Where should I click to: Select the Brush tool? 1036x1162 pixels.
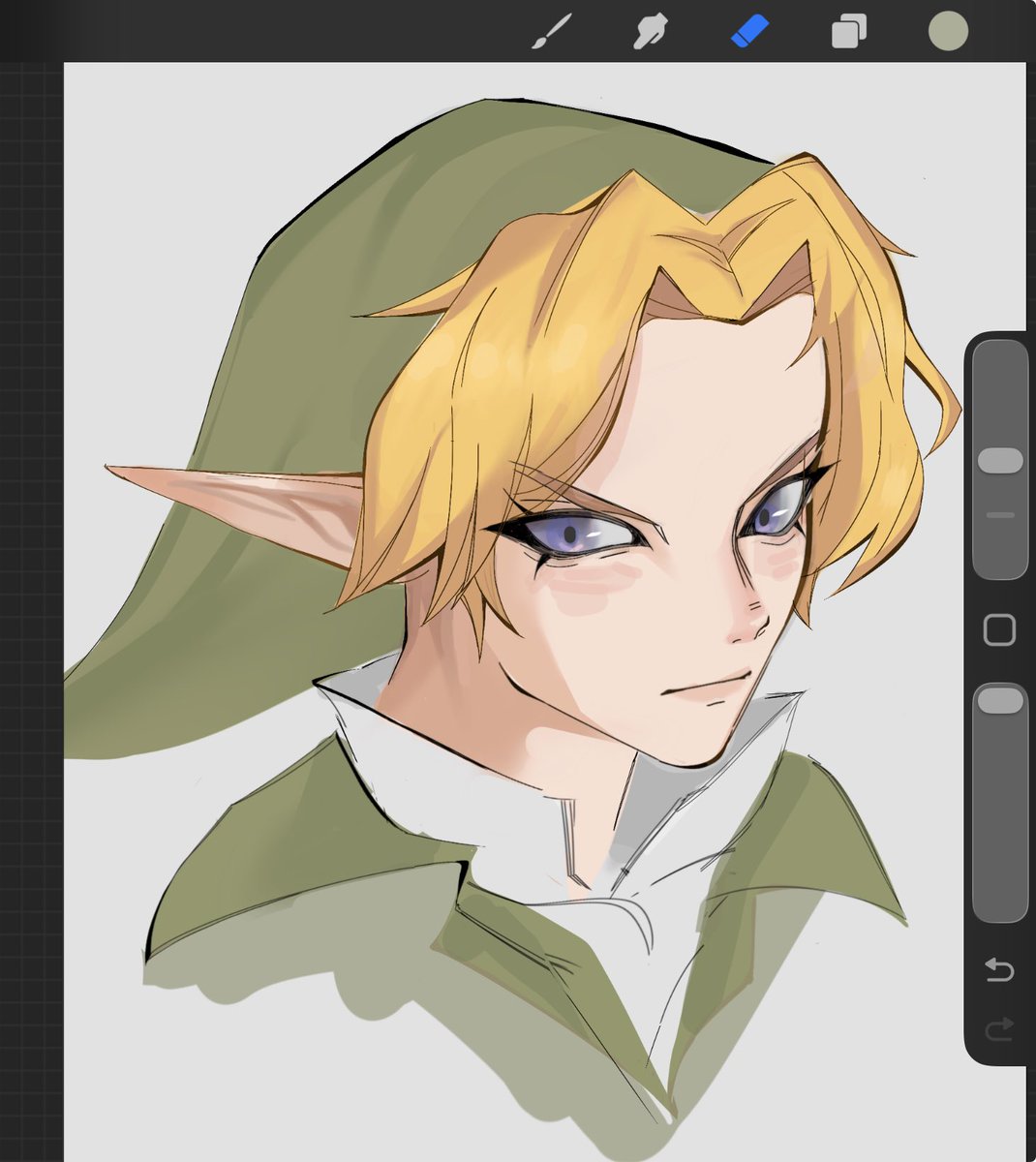click(x=553, y=31)
